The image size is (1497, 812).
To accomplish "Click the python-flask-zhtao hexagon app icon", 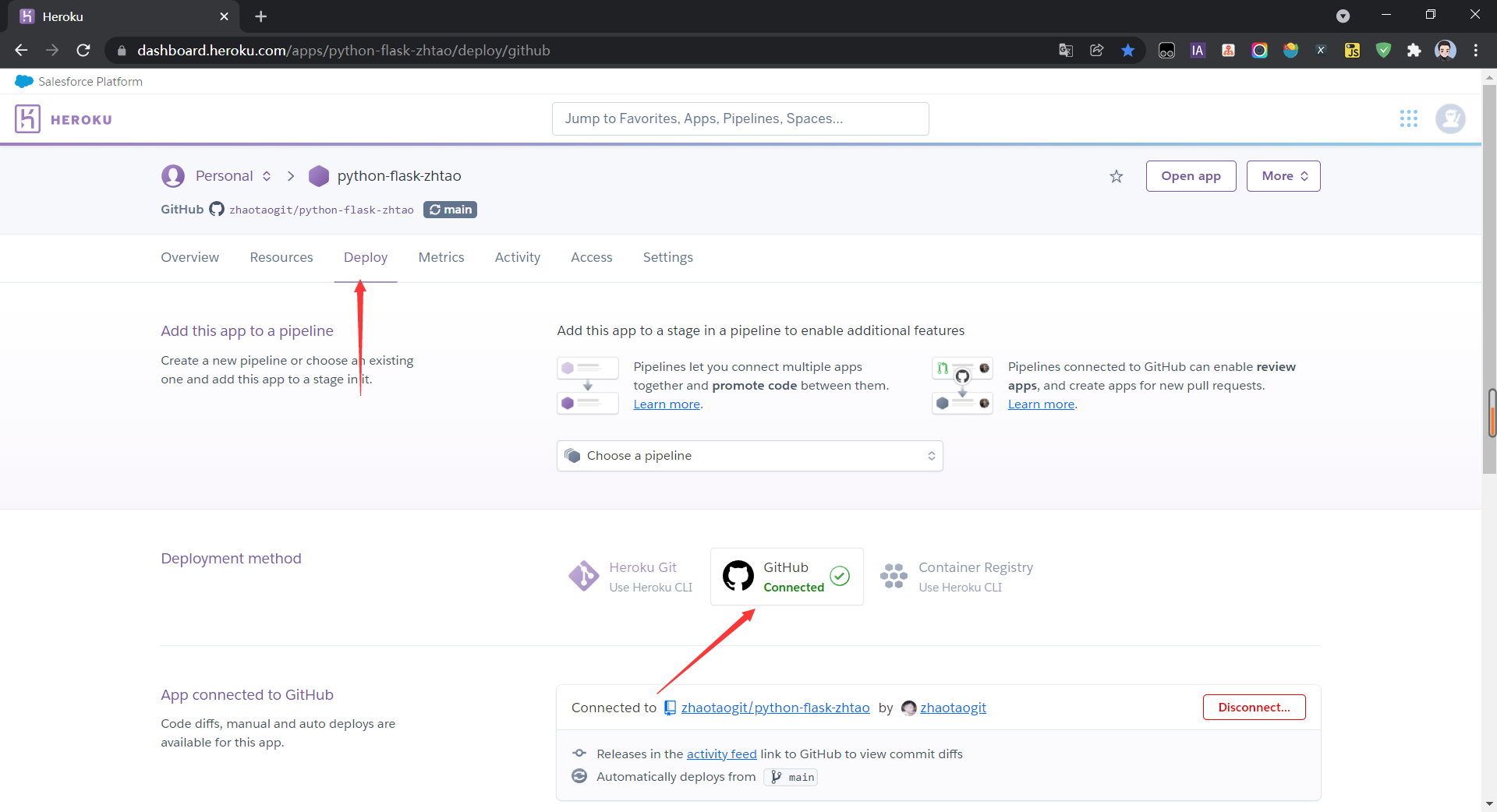I will coord(319,176).
